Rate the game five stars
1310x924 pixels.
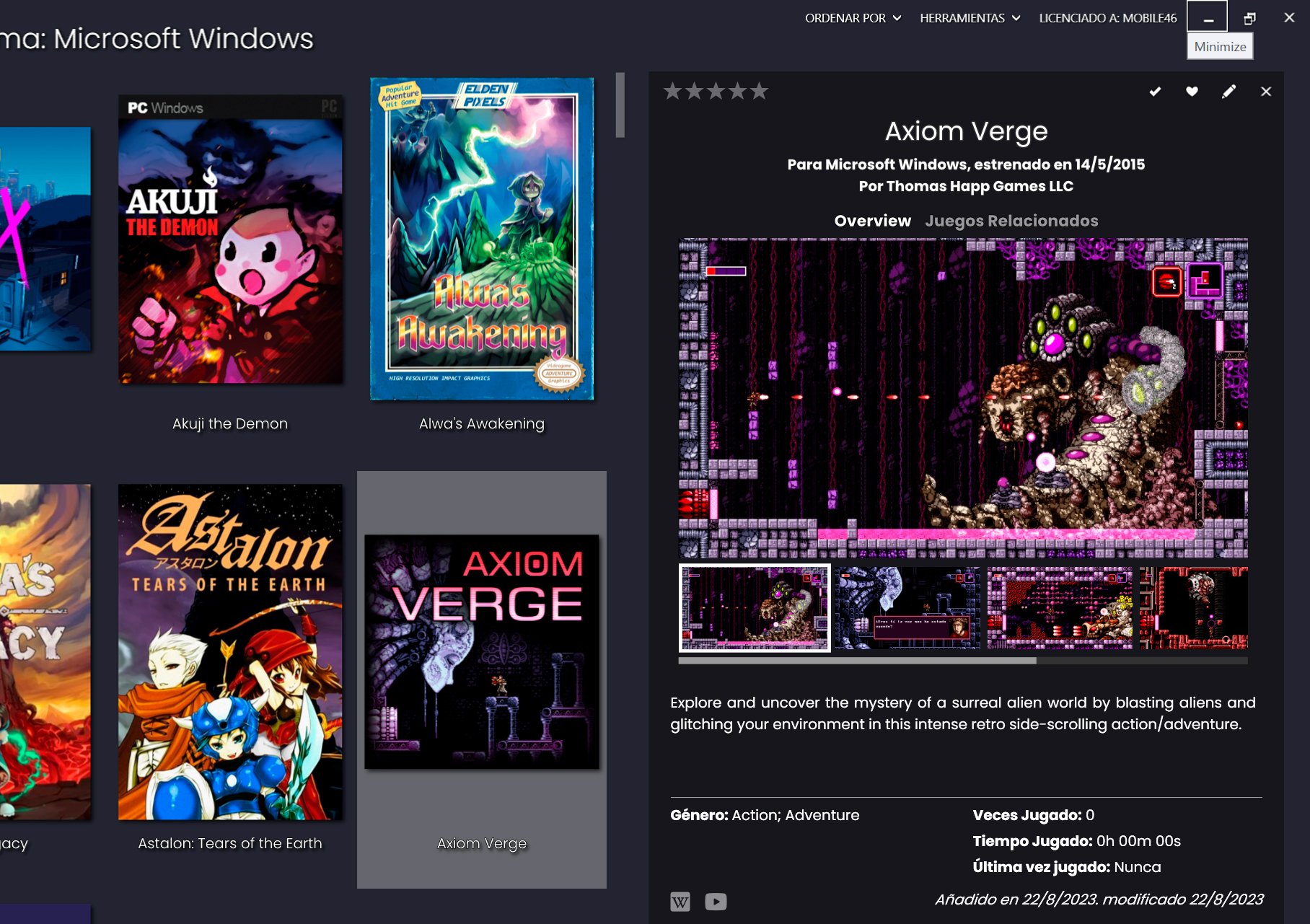point(759,92)
